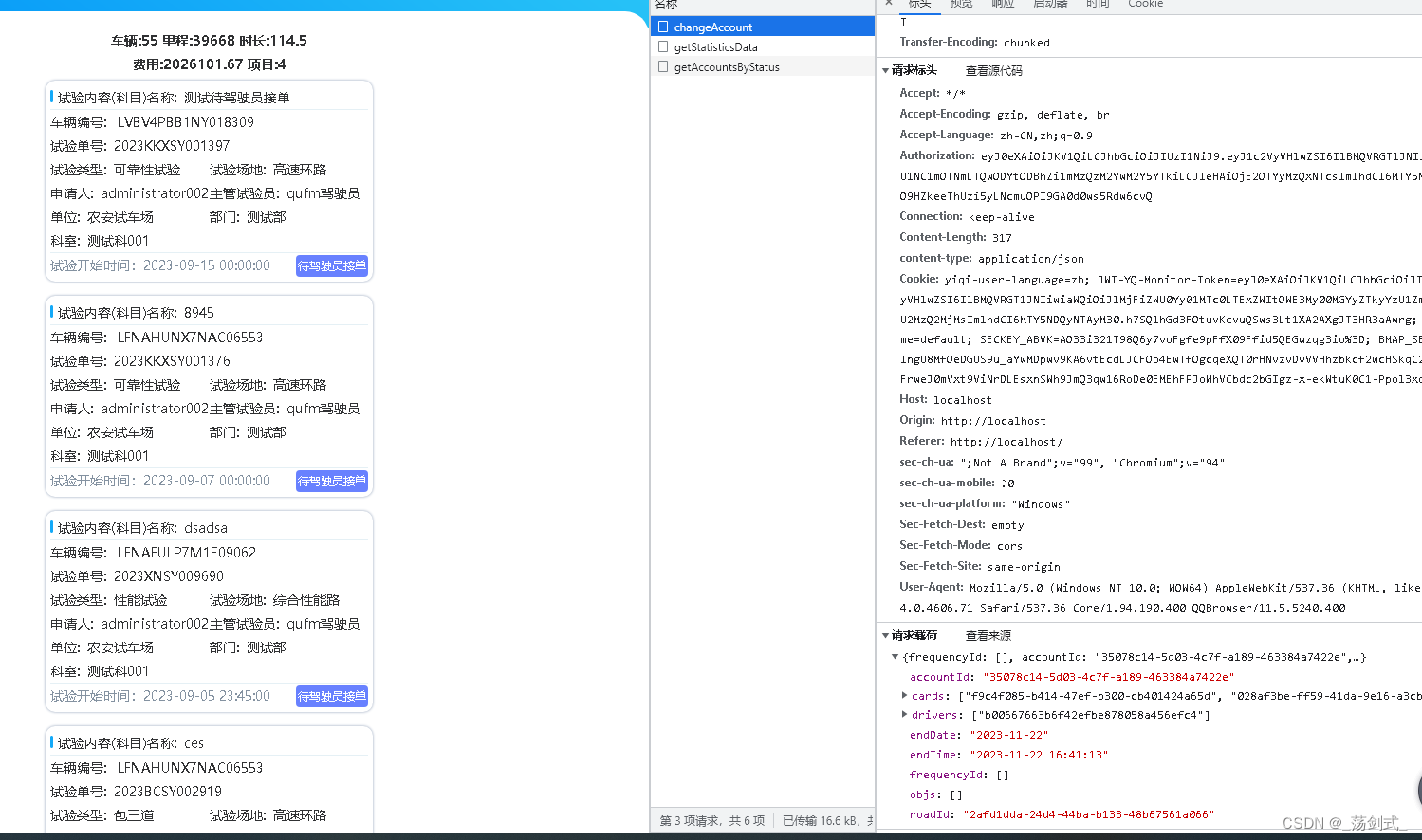Screen dimensions: 1422x840
Task: Collapse the 请求标头 section triangle
Action: (885, 70)
